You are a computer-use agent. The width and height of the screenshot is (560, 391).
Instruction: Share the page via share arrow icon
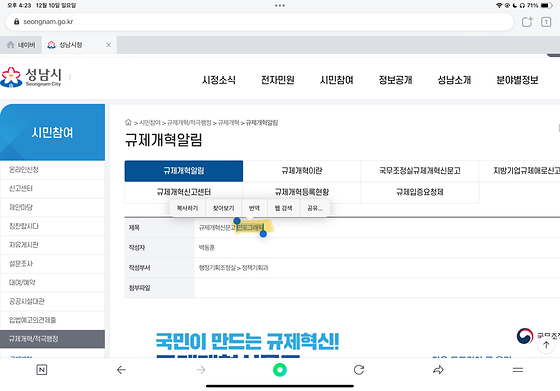[438, 370]
